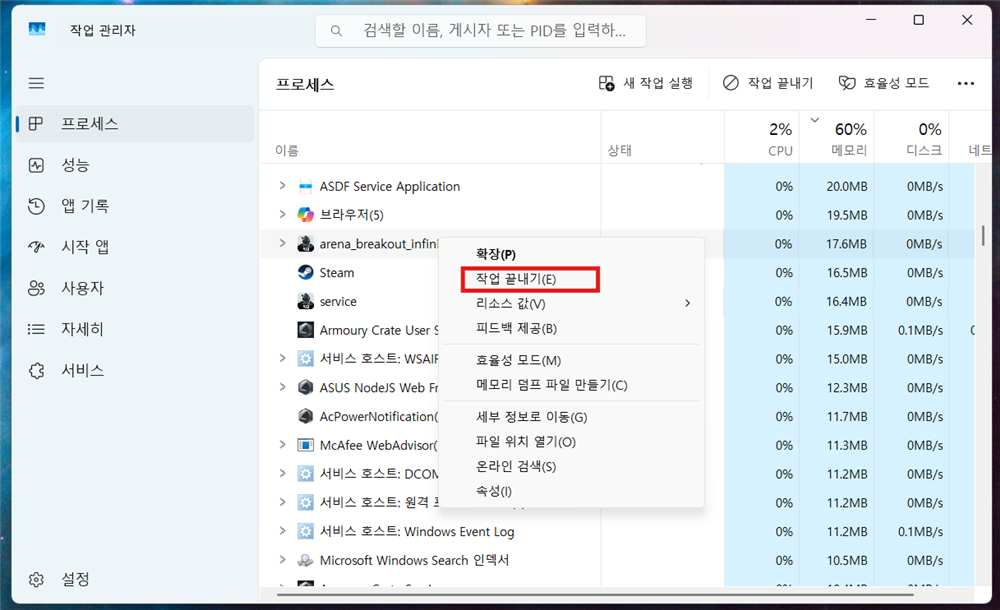
Task: Click the horizontal scrollbar at the bottom
Action: tap(594, 595)
